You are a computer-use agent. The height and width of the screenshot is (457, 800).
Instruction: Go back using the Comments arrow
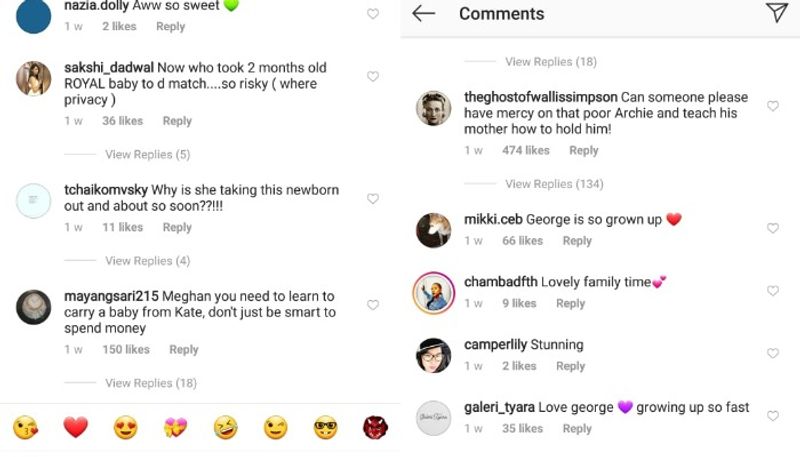(424, 13)
